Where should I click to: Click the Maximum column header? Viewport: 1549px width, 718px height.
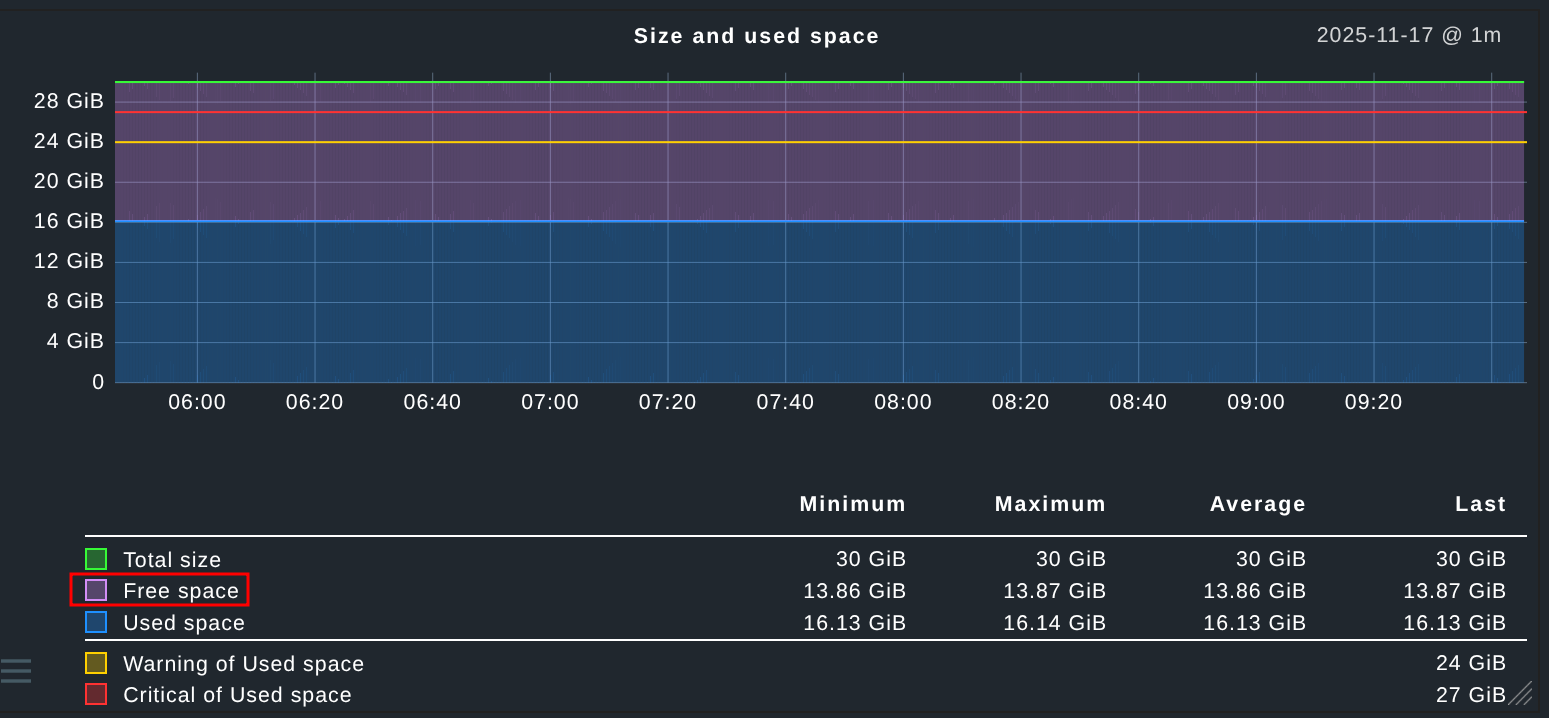tap(1050, 504)
